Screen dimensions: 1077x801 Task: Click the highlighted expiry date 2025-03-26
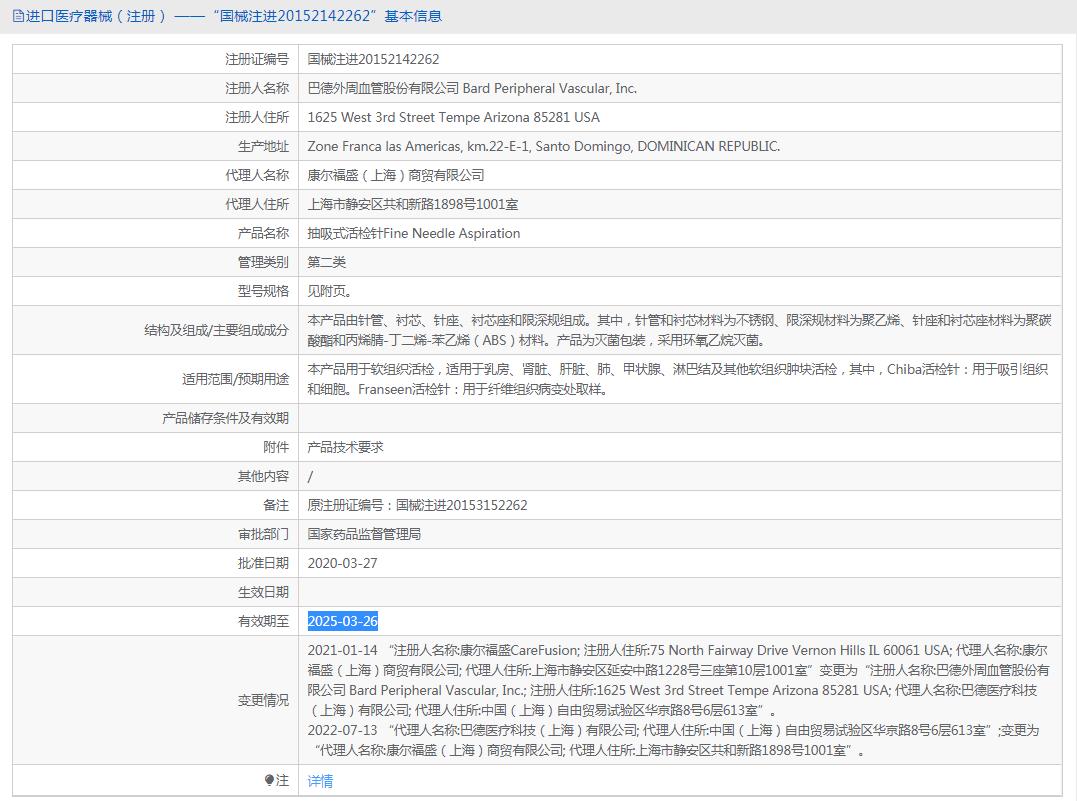coord(342,621)
